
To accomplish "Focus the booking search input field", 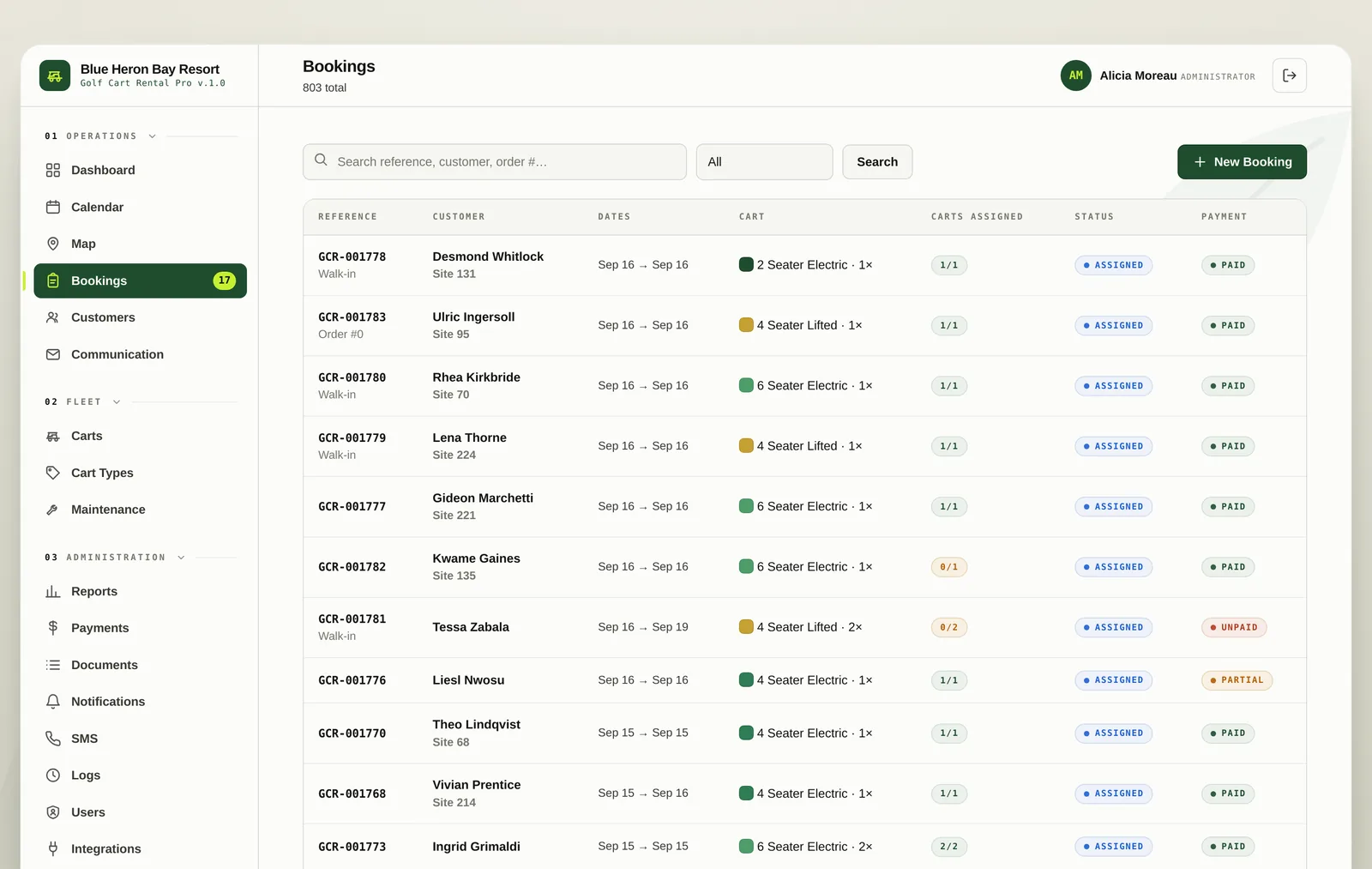I will [495, 162].
